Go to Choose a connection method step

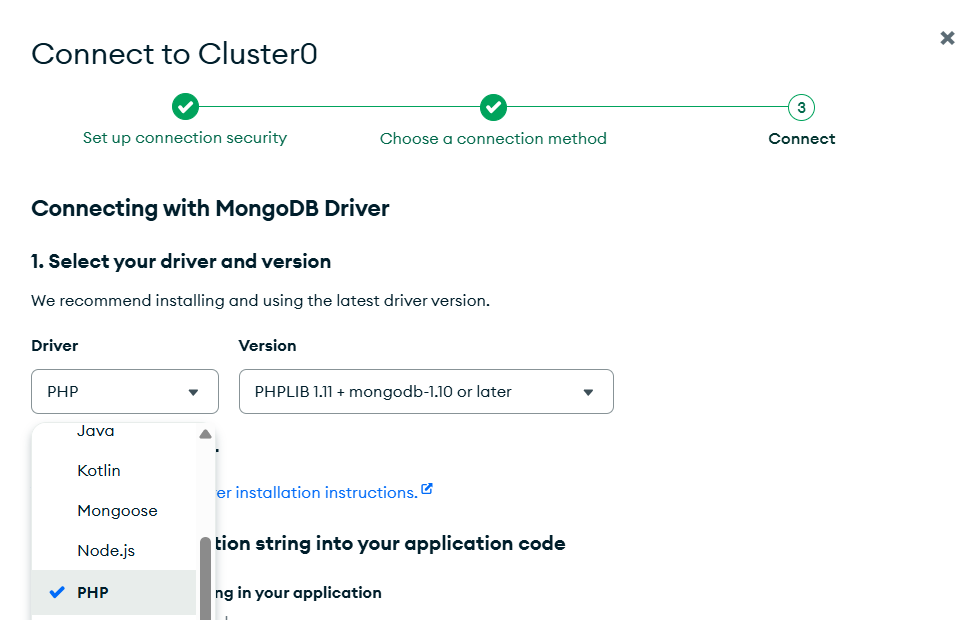coord(493,138)
